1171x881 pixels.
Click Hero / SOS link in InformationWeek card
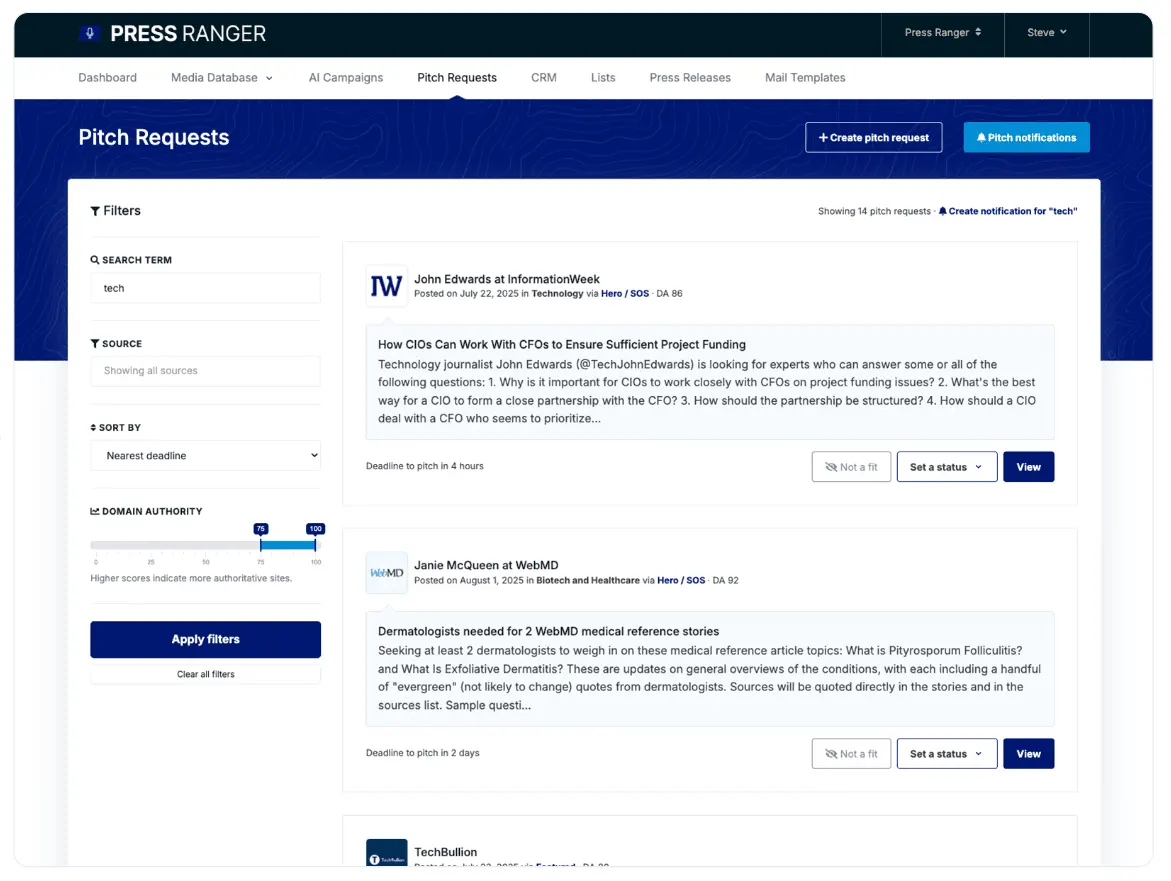click(x=624, y=293)
